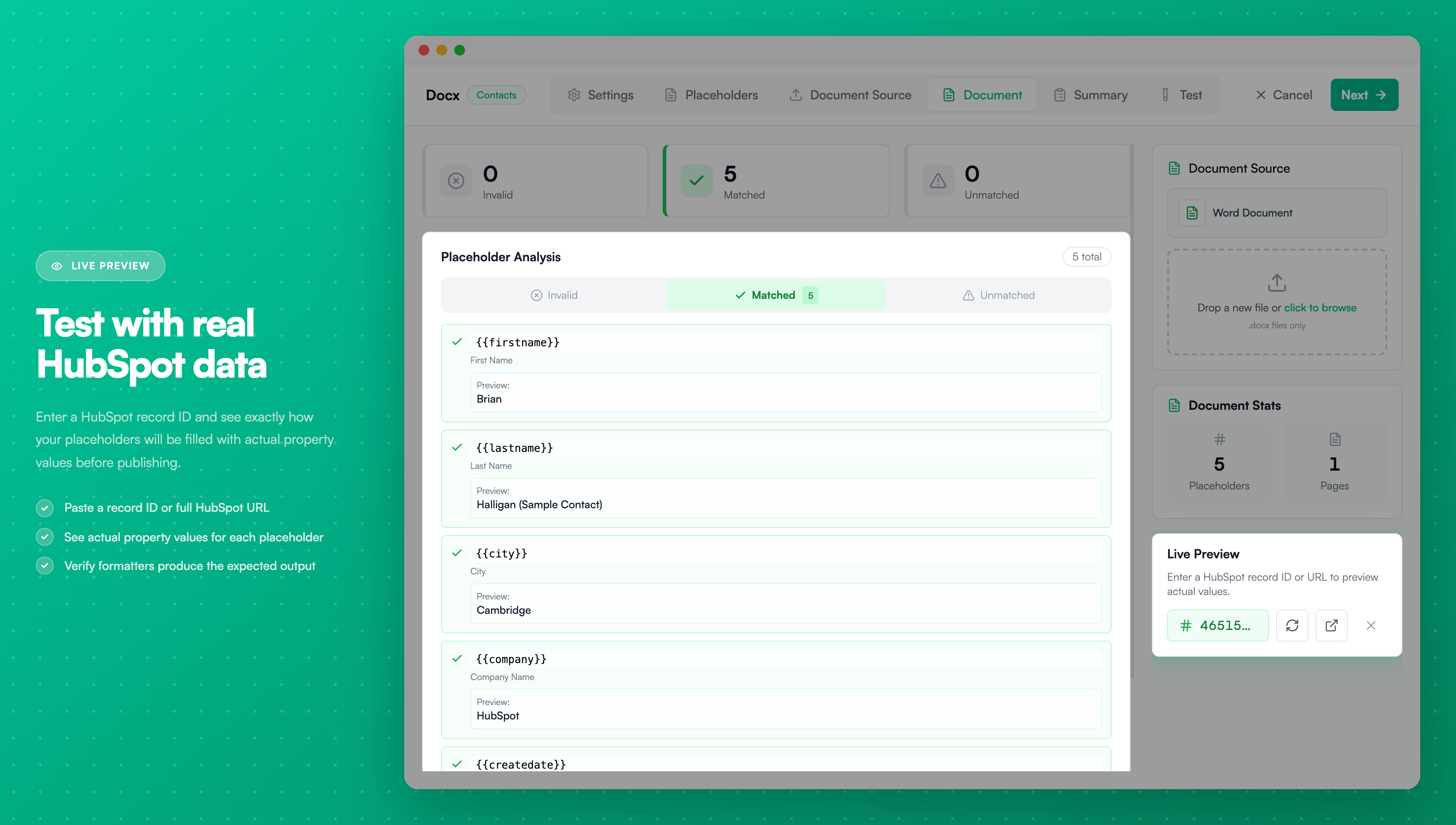Image resolution: width=1456 pixels, height=825 pixels.
Task: Click the Test tube icon
Action: click(1164, 95)
